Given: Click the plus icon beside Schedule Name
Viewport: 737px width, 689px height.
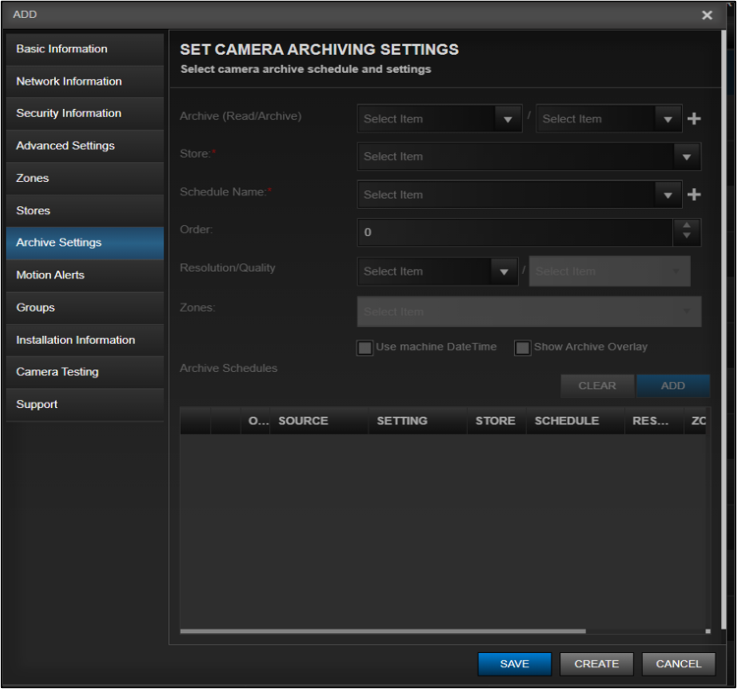Looking at the screenshot, I should (x=694, y=194).
